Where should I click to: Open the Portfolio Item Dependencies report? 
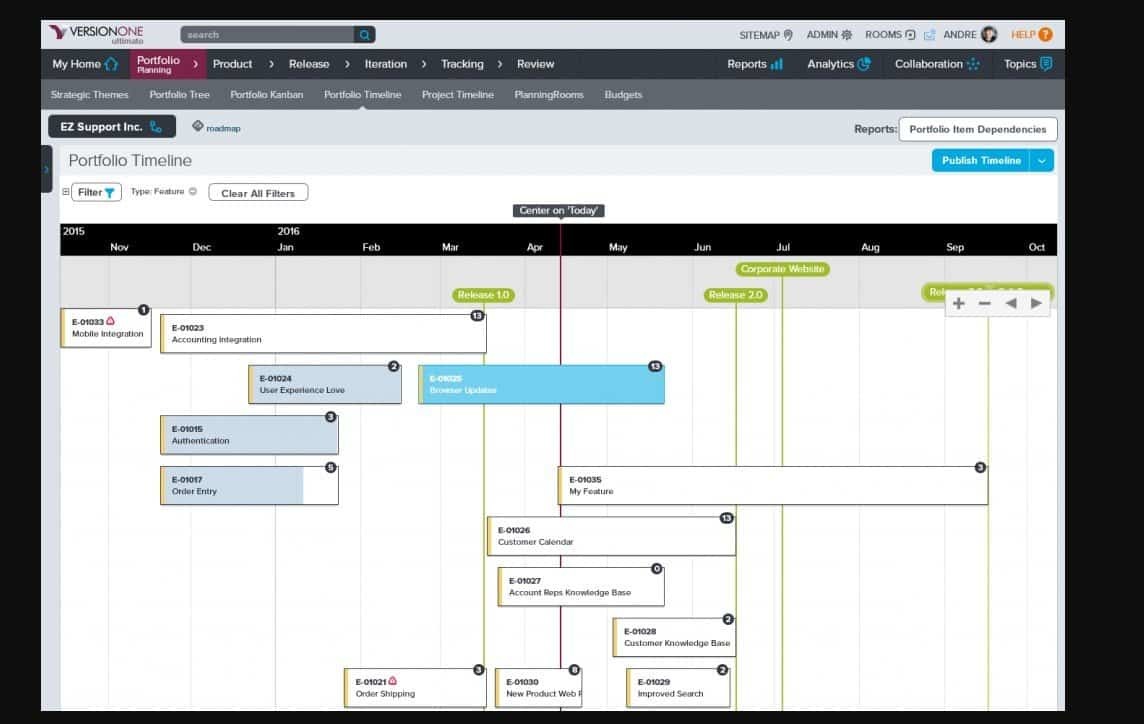(x=977, y=128)
